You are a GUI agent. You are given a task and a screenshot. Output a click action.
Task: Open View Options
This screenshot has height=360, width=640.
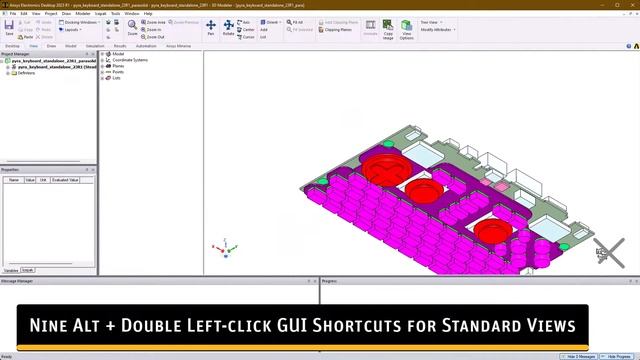[407, 29]
